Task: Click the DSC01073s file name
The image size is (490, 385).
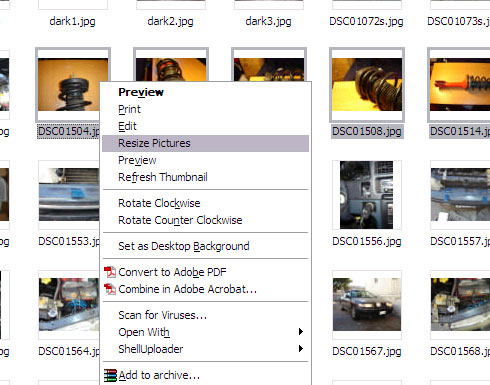Action: [x=459, y=21]
